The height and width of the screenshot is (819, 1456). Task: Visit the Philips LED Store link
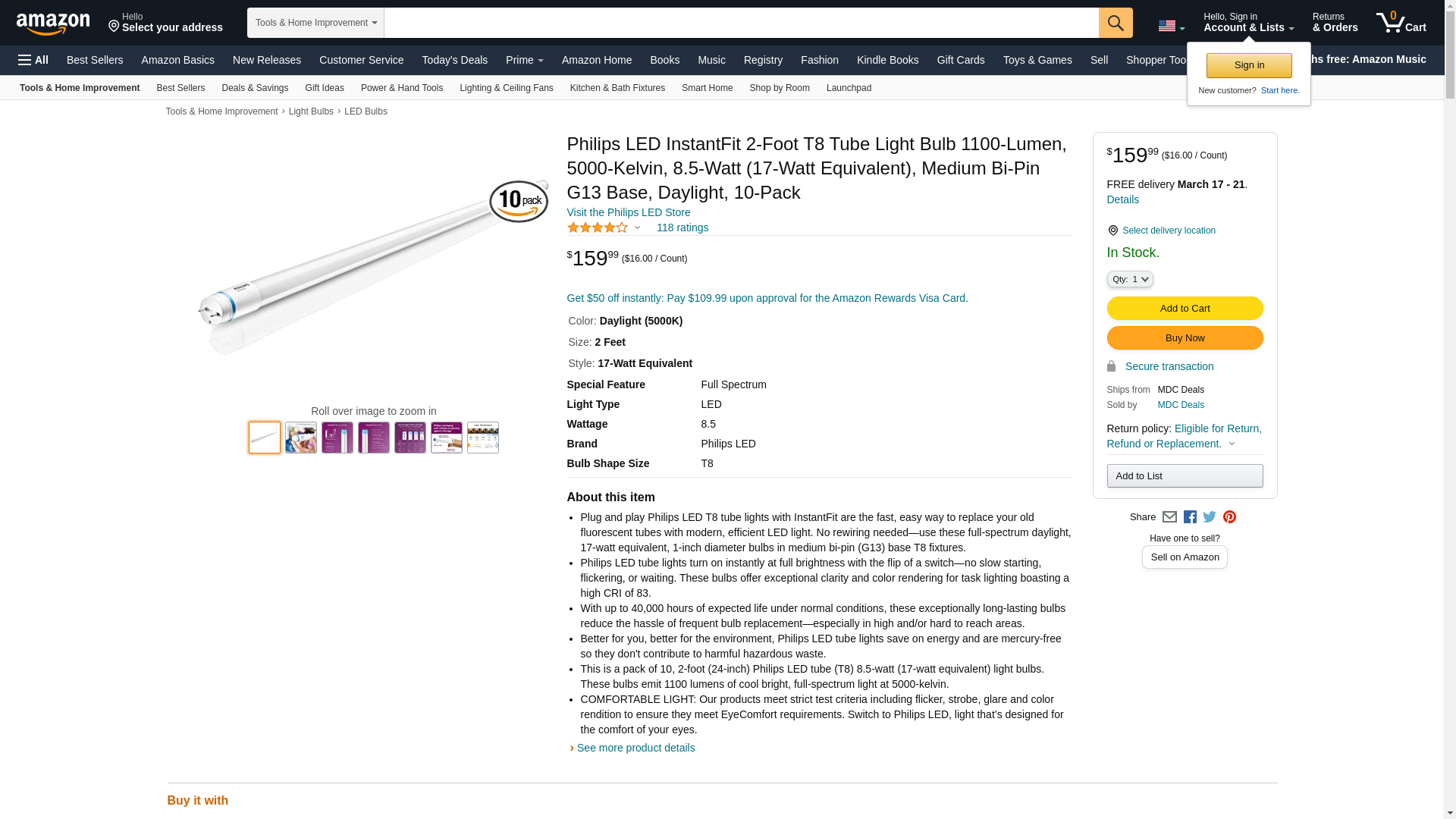[x=628, y=212]
